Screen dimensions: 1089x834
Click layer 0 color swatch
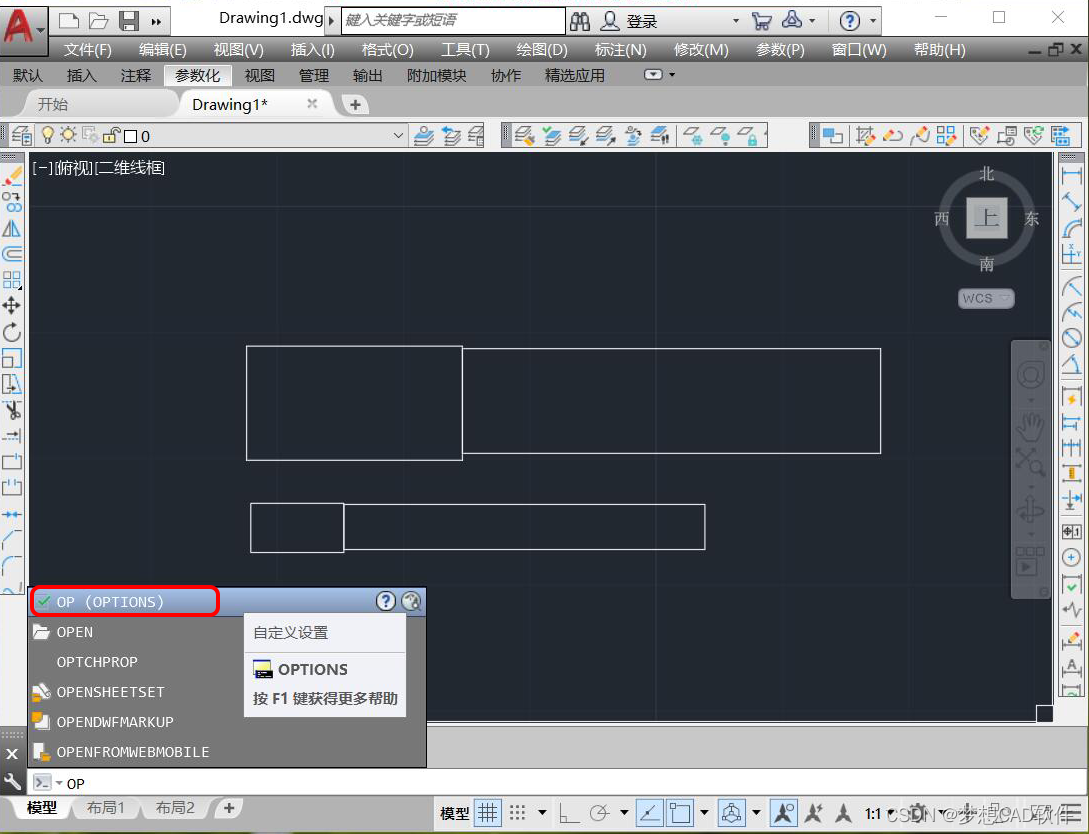(x=130, y=136)
